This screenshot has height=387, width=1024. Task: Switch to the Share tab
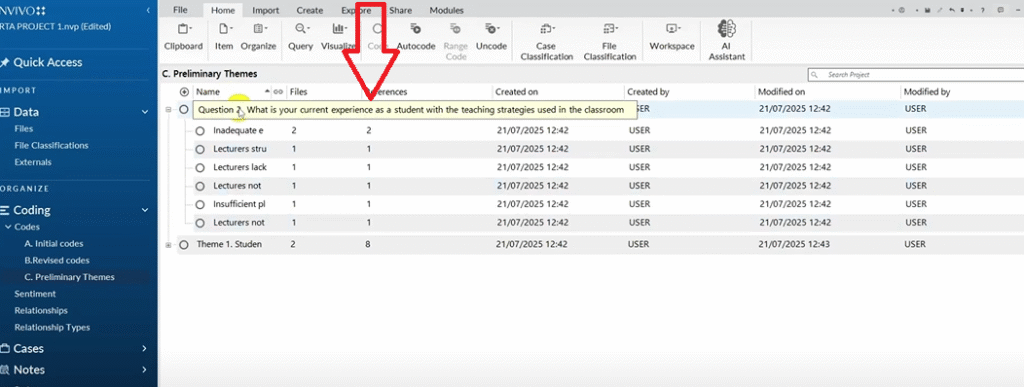[x=400, y=10]
